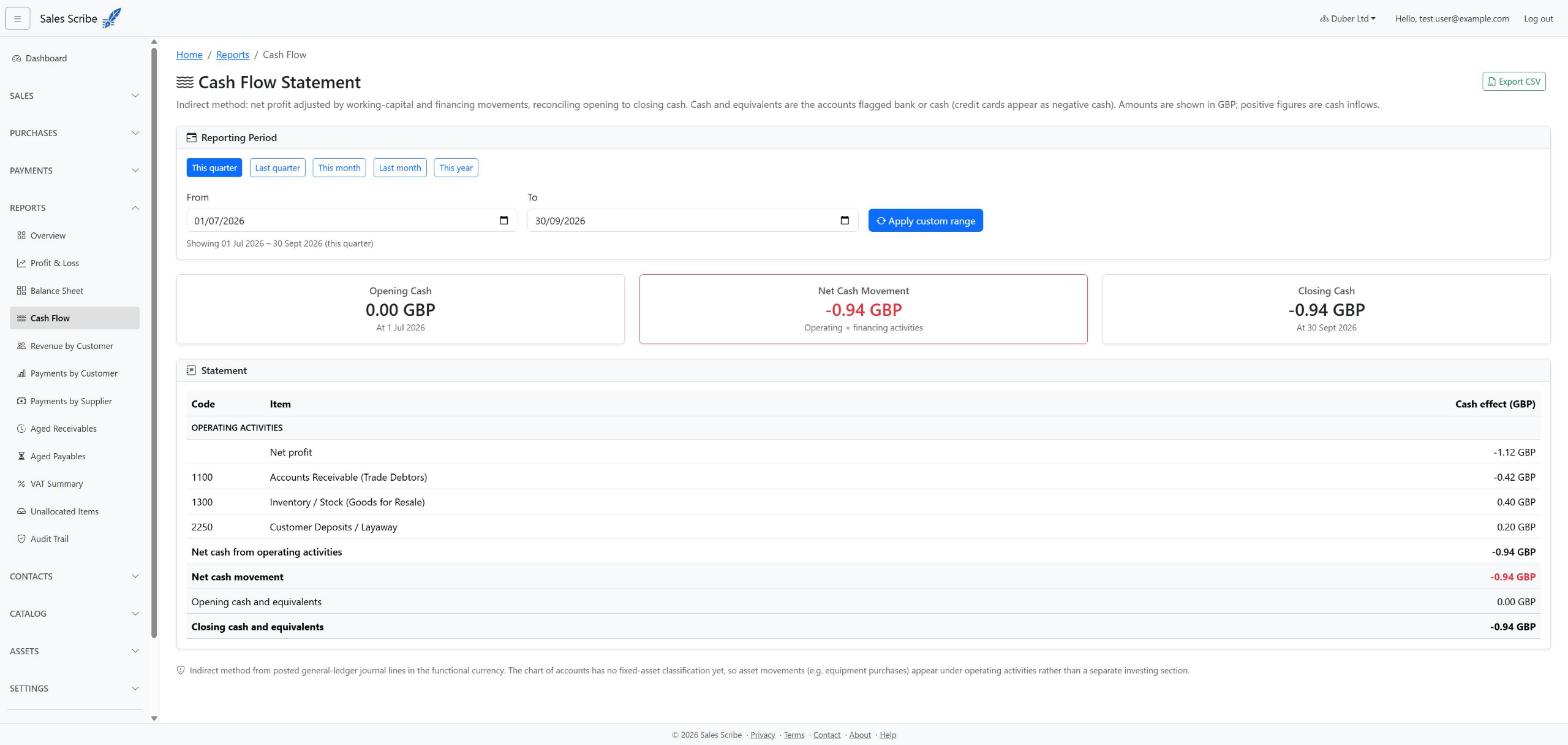Viewport: 1568px width, 745px height.
Task: Click Apply custom range button
Action: (x=926, y=221)
